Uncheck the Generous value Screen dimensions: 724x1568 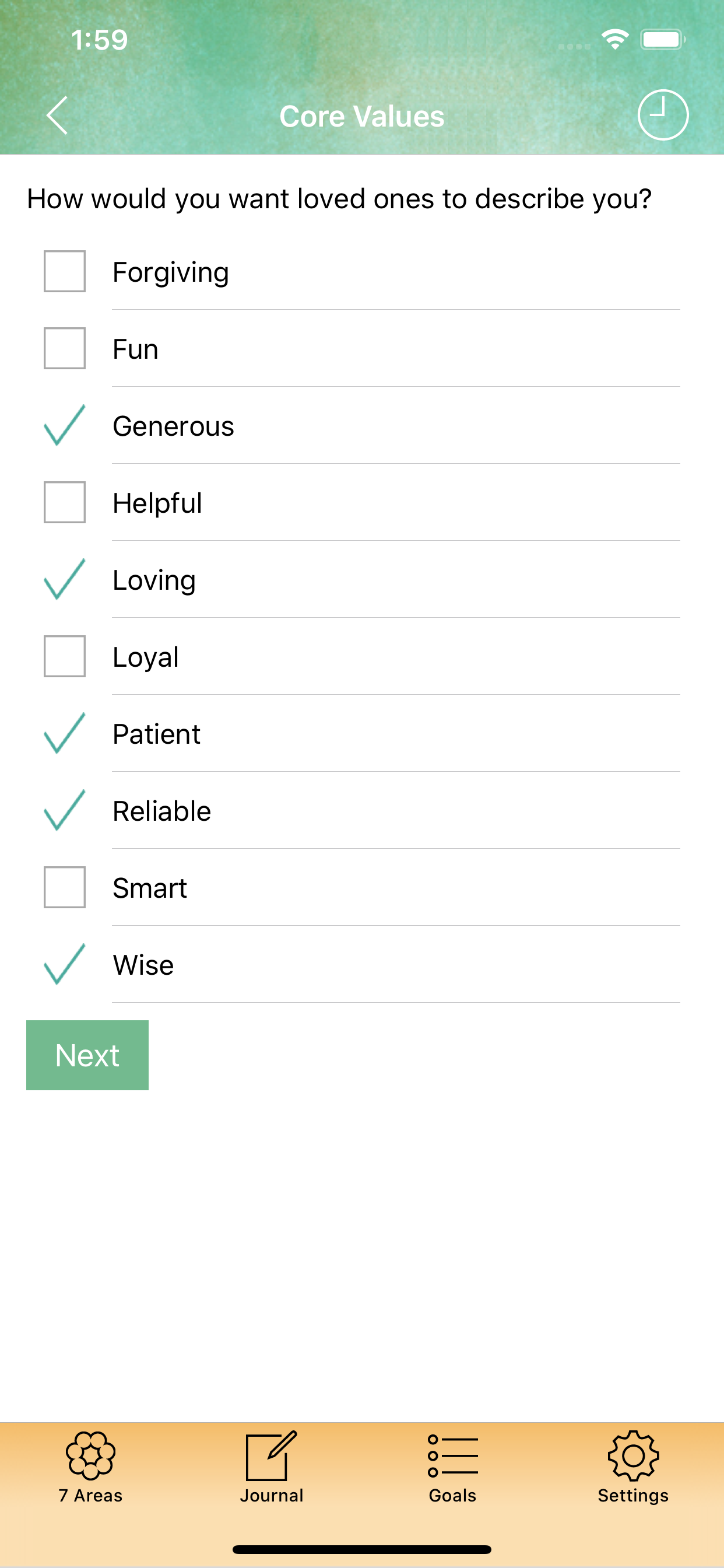[x=64, y=426]
